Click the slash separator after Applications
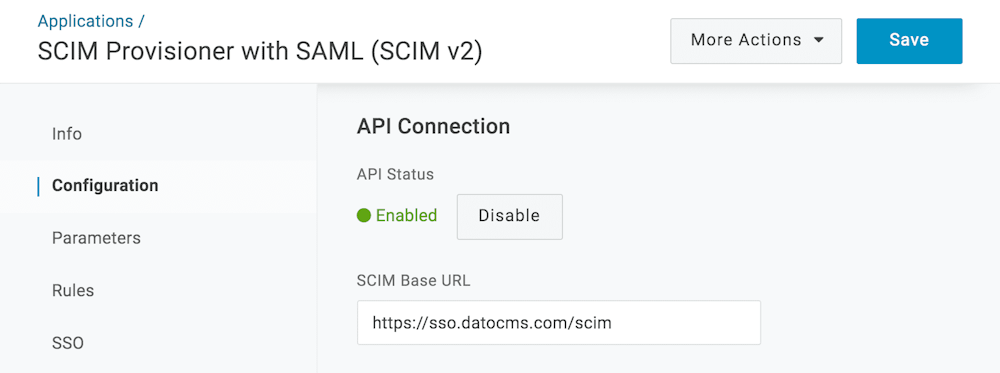Screen dimensions: 1000x373 (x=140, y=21)
